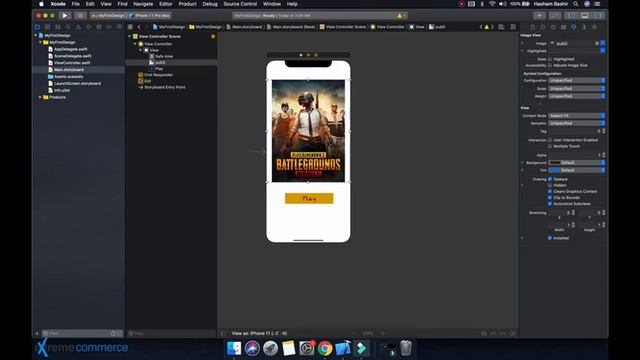Open the Semantic dropdown

[x=576, y=123]
